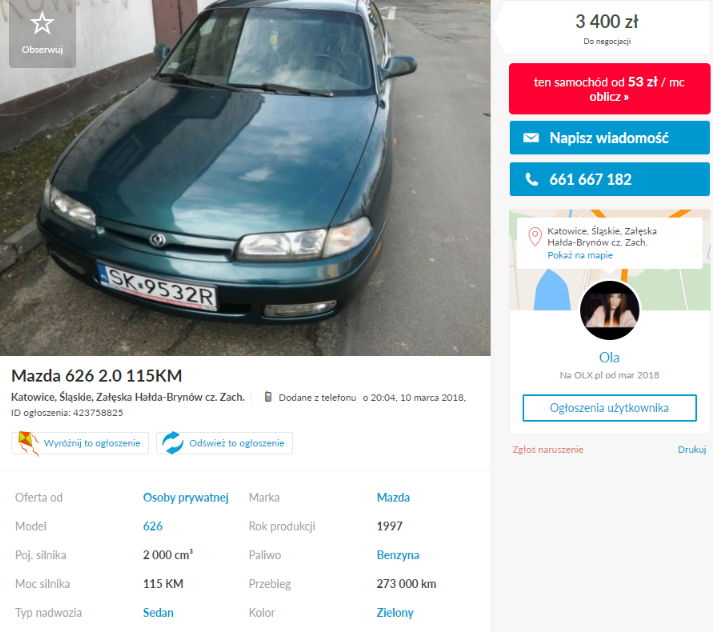
Task: Click the kite icon next to Wyróżnij
Action: click(x=28, y=443)
